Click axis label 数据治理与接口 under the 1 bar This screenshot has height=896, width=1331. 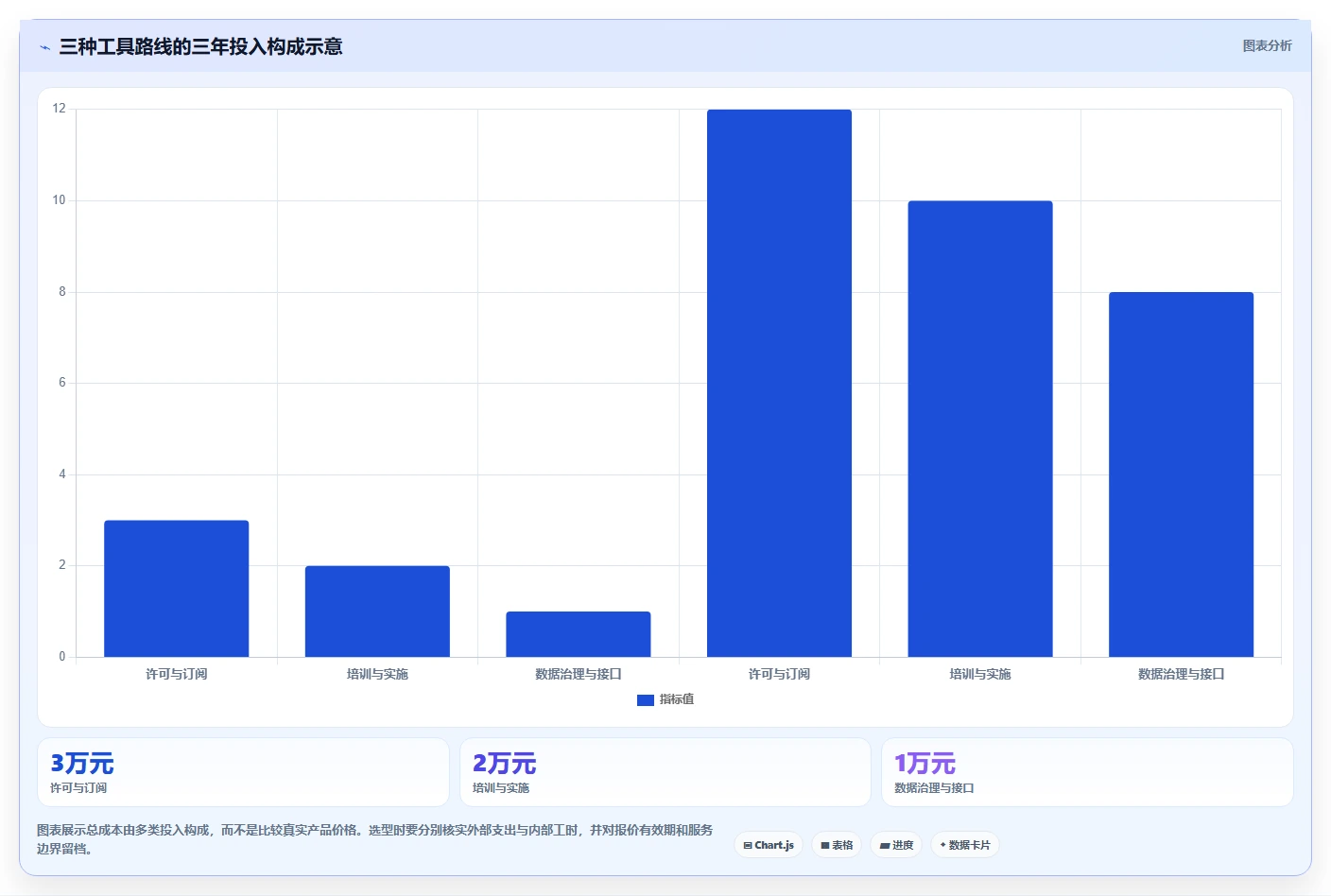pyautogui.click(x=579, y=674)
